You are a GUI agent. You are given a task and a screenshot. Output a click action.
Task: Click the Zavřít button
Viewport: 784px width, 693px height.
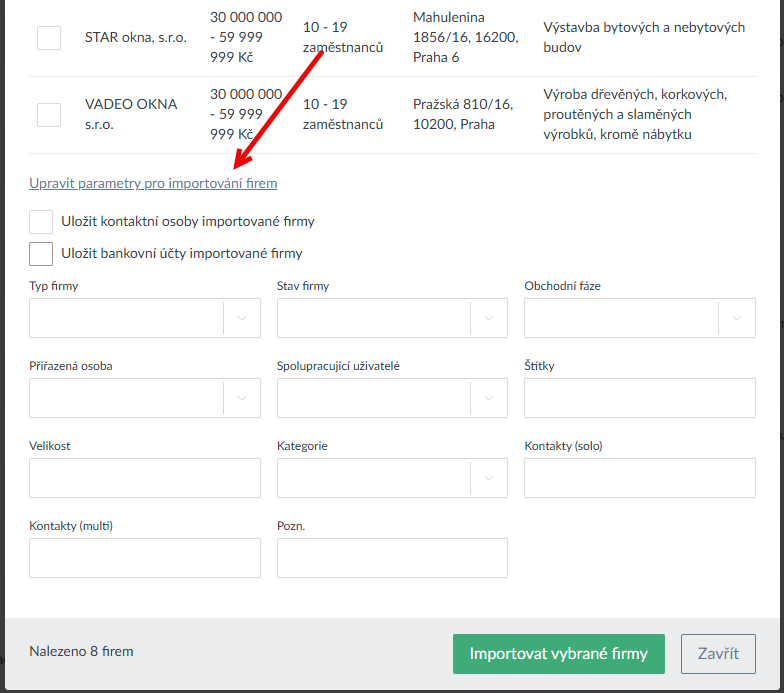coord(718,654)
